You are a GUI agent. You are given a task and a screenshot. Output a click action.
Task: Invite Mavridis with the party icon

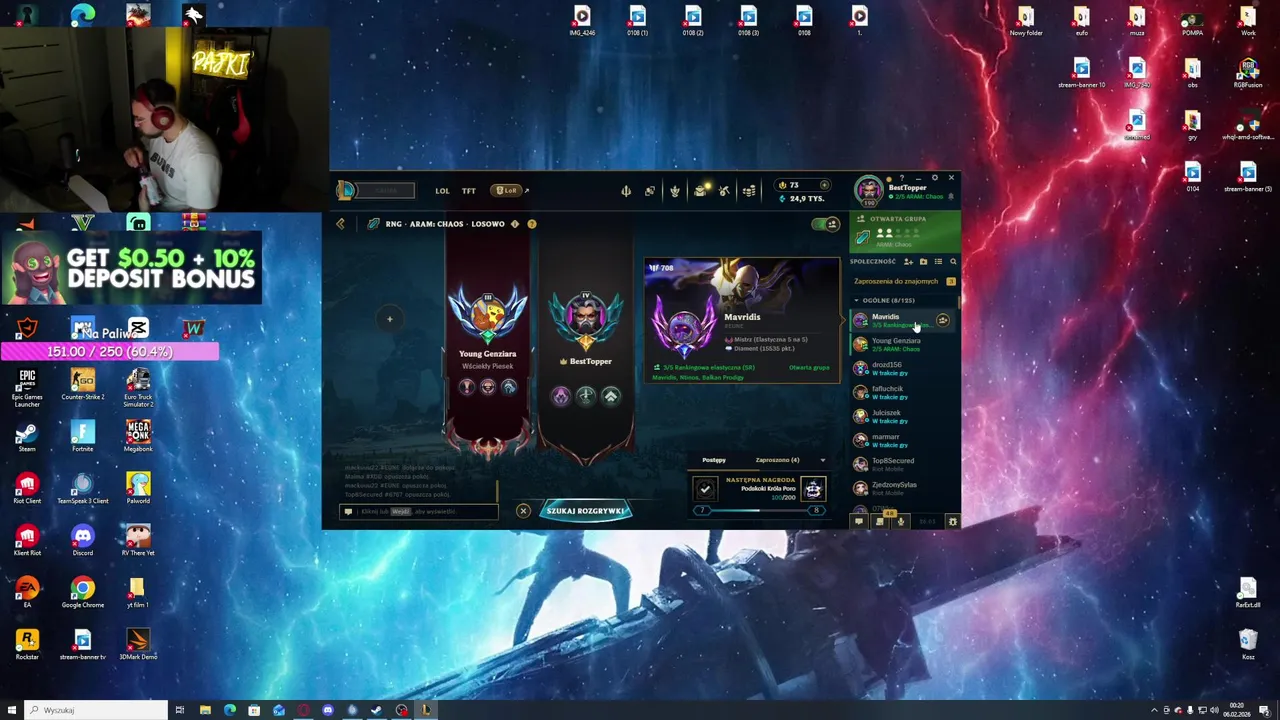(943, 320)
